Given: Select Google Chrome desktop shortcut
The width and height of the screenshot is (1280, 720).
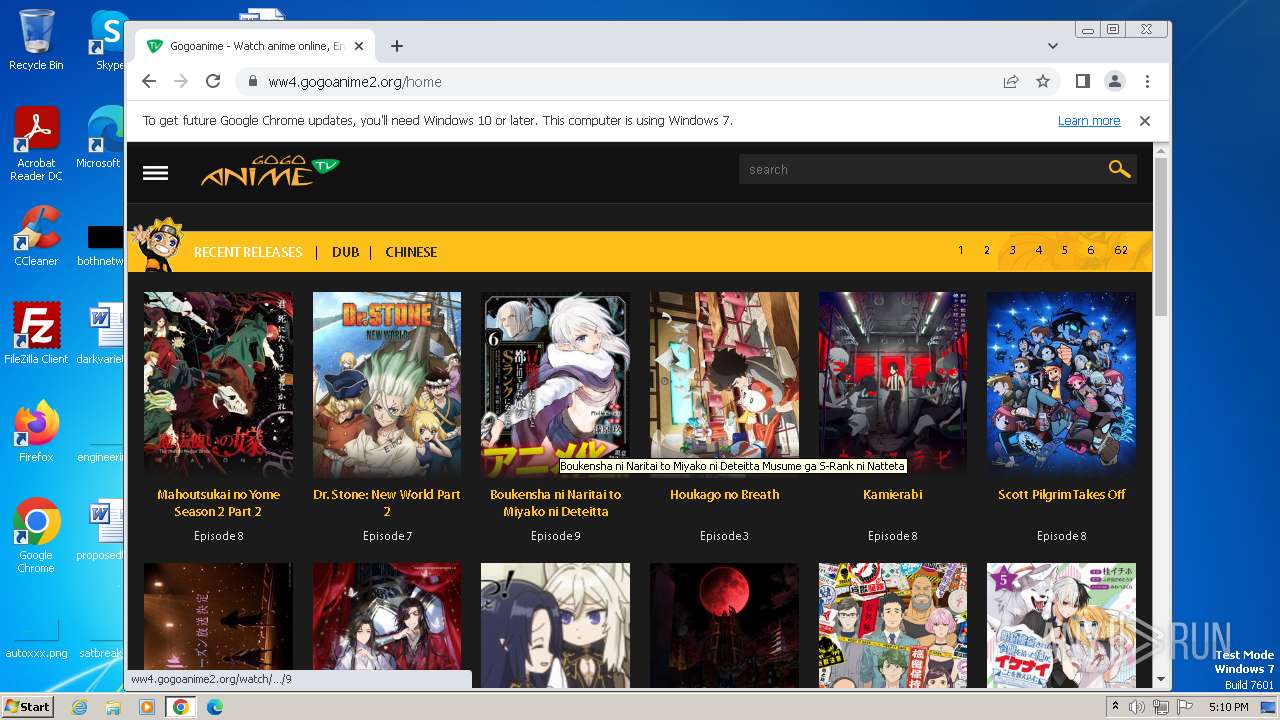Looking at the screenshot, I should [x=36, y=536].
